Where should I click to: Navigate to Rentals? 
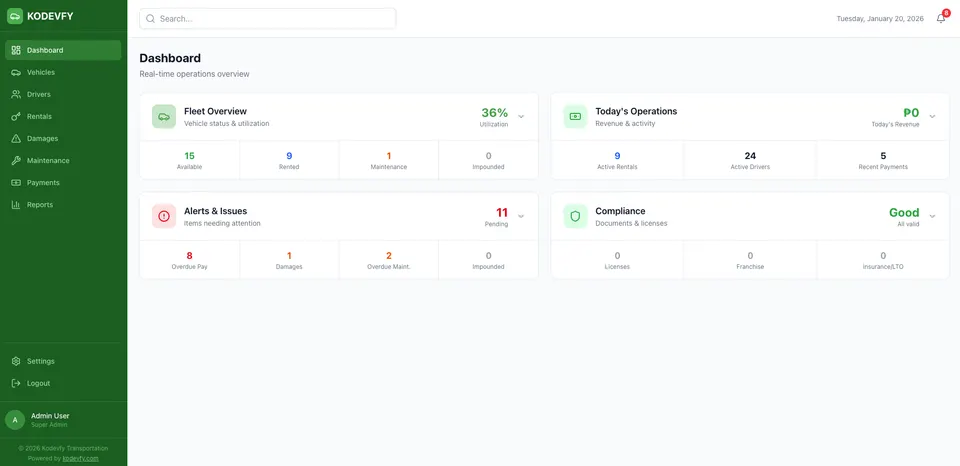63,116
